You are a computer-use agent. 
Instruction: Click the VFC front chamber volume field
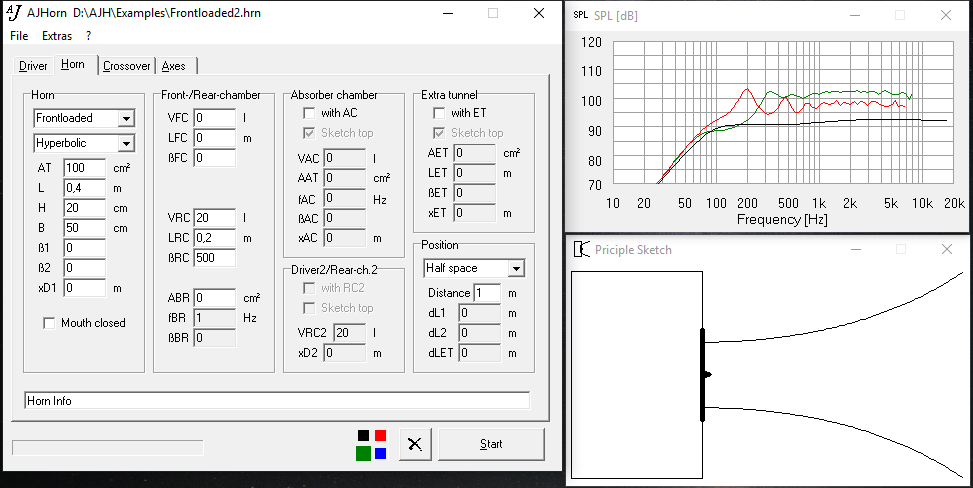point(215,118)
